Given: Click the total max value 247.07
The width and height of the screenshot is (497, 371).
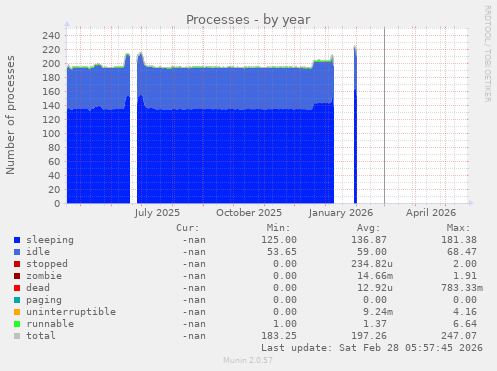Looking at the screenshot, I should click(459, 336).
